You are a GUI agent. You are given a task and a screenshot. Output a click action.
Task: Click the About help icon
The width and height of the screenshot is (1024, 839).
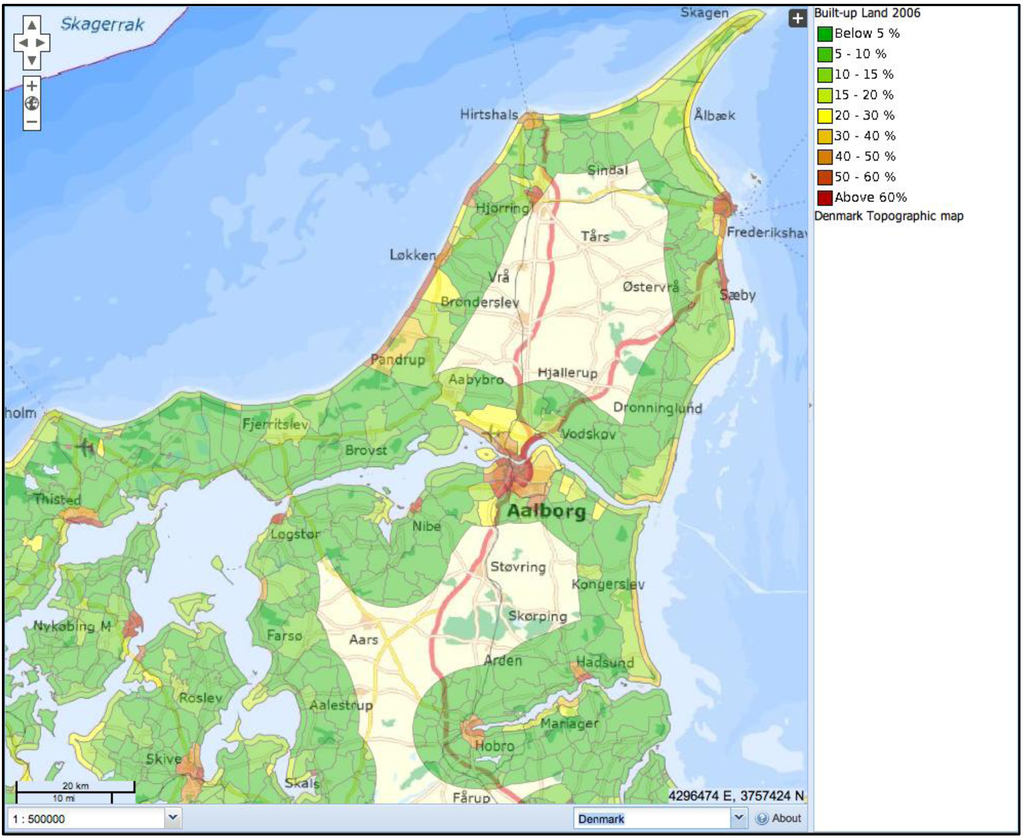[x=762, y=818]
